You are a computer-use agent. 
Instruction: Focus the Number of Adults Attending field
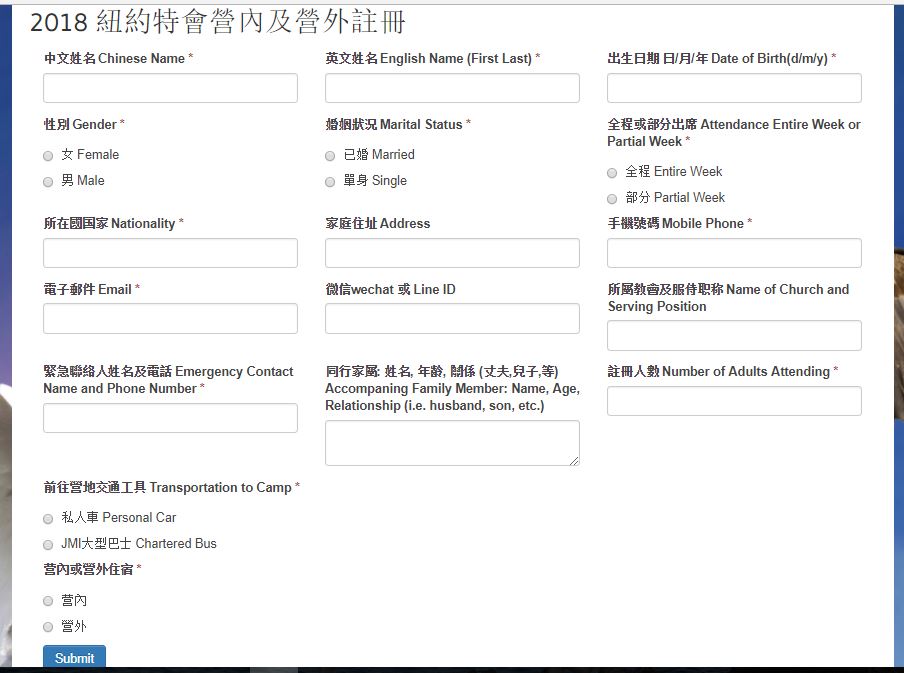tap(734, 401)
